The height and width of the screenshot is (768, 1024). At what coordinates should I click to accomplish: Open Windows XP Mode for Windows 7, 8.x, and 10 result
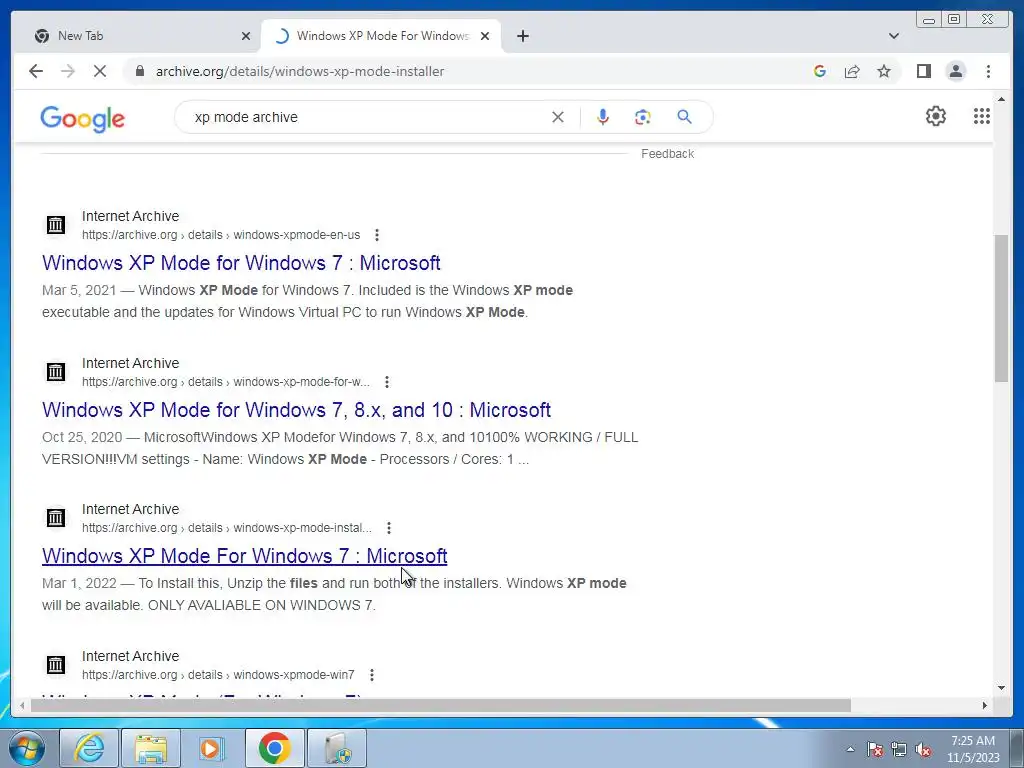coord(296,409)
